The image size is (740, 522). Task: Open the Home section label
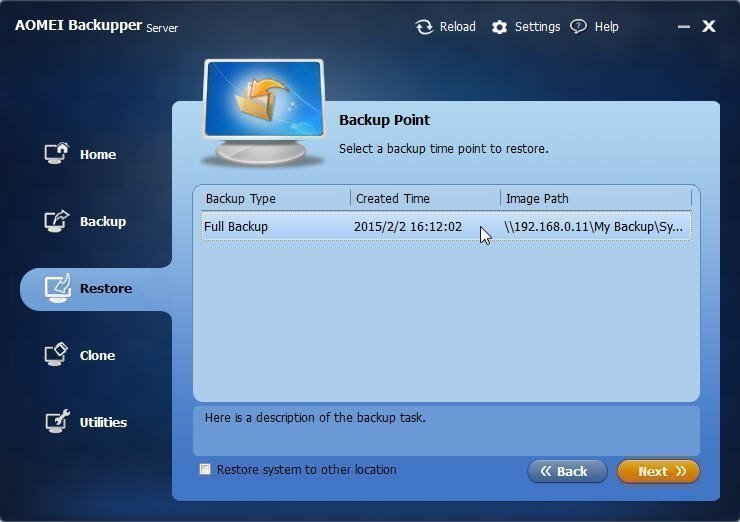[x=98, y=154]
